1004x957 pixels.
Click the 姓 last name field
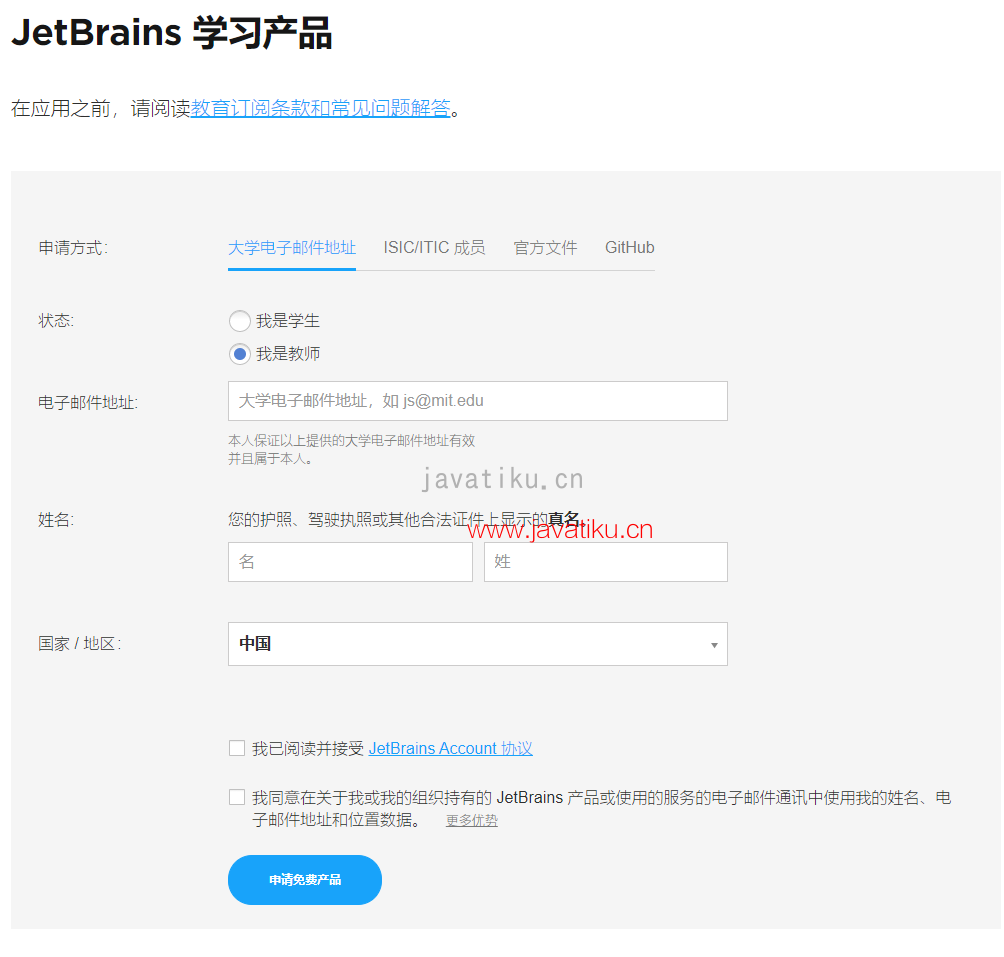(x=606, y=562)
